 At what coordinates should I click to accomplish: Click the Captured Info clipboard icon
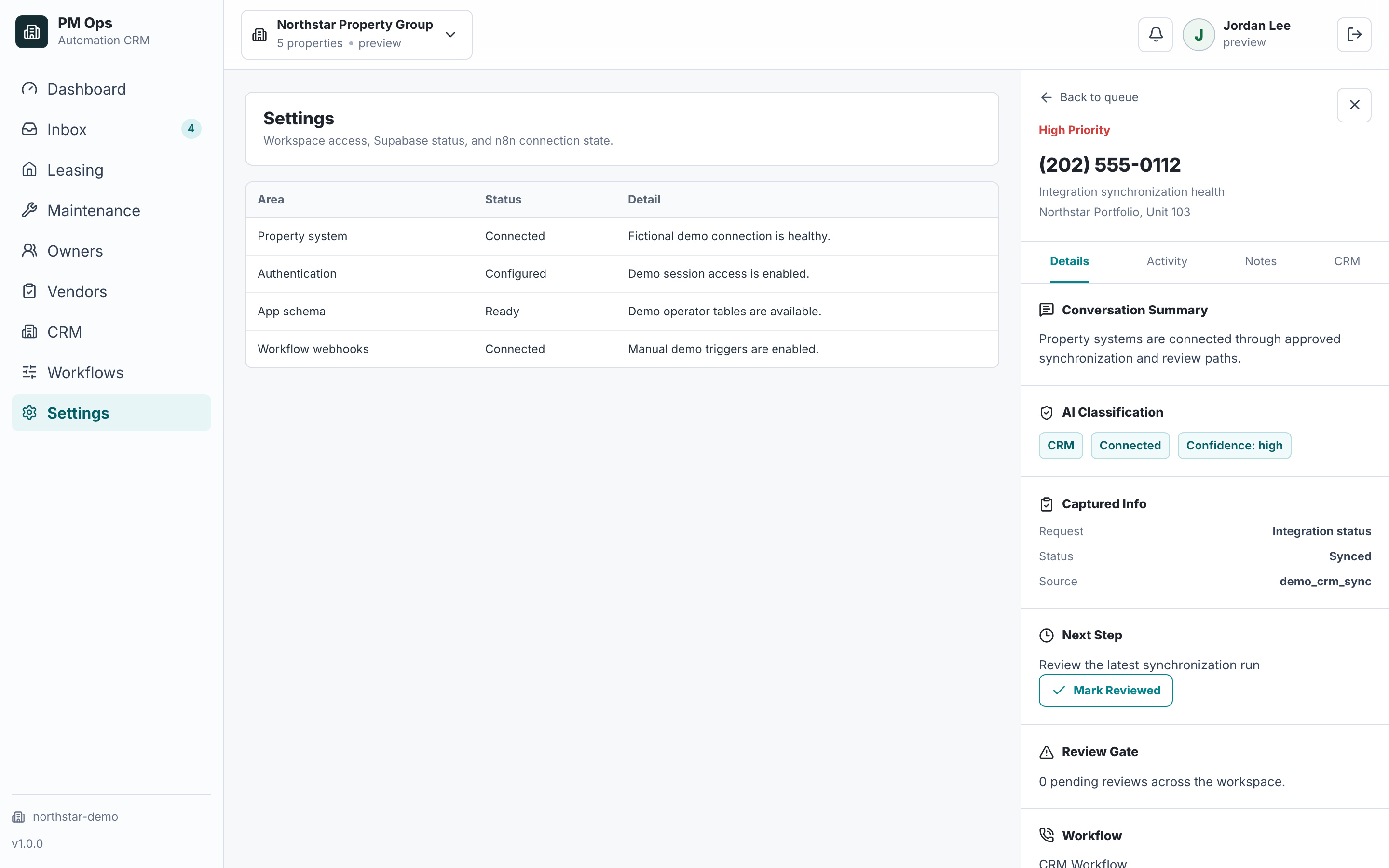(x=1047, y=504)
